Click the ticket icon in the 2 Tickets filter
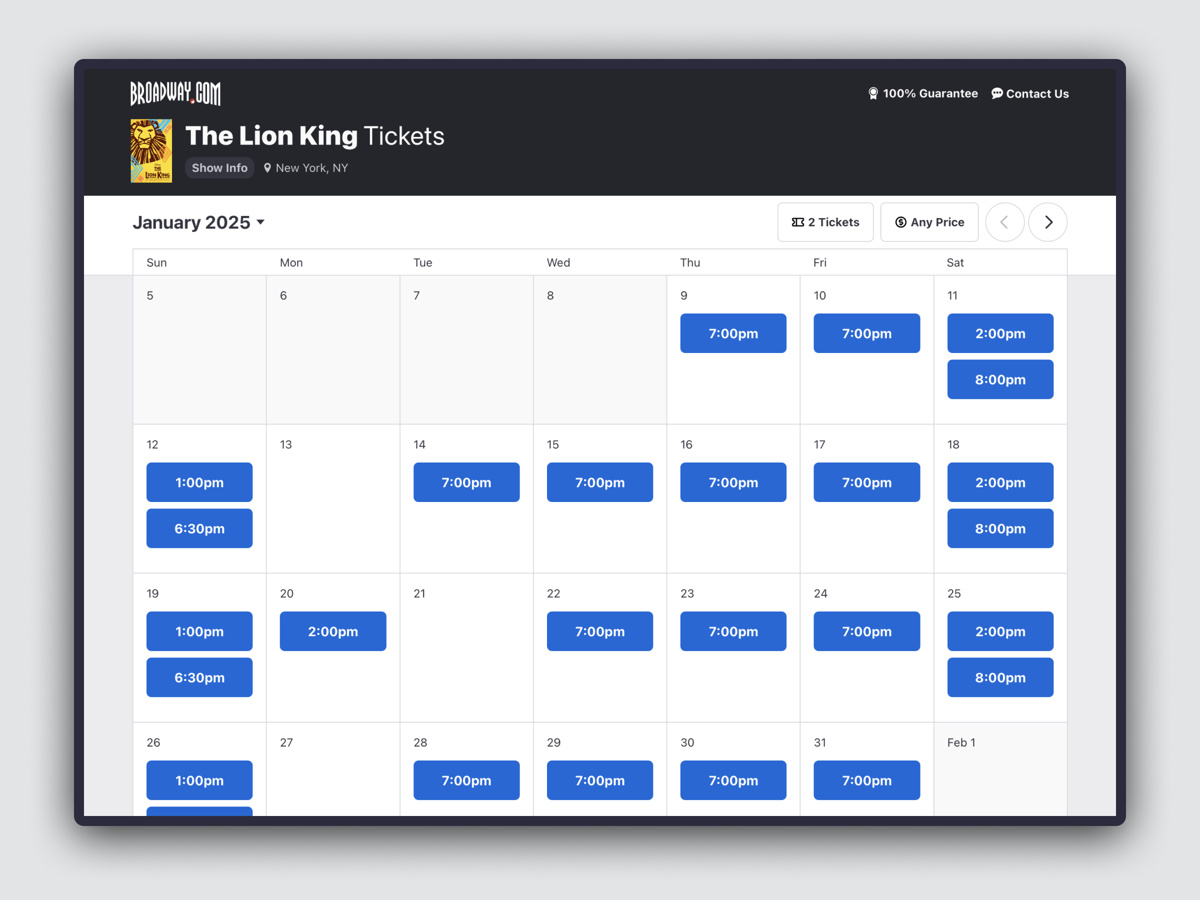Viewport: 1200px width, 900px height. 797,222
